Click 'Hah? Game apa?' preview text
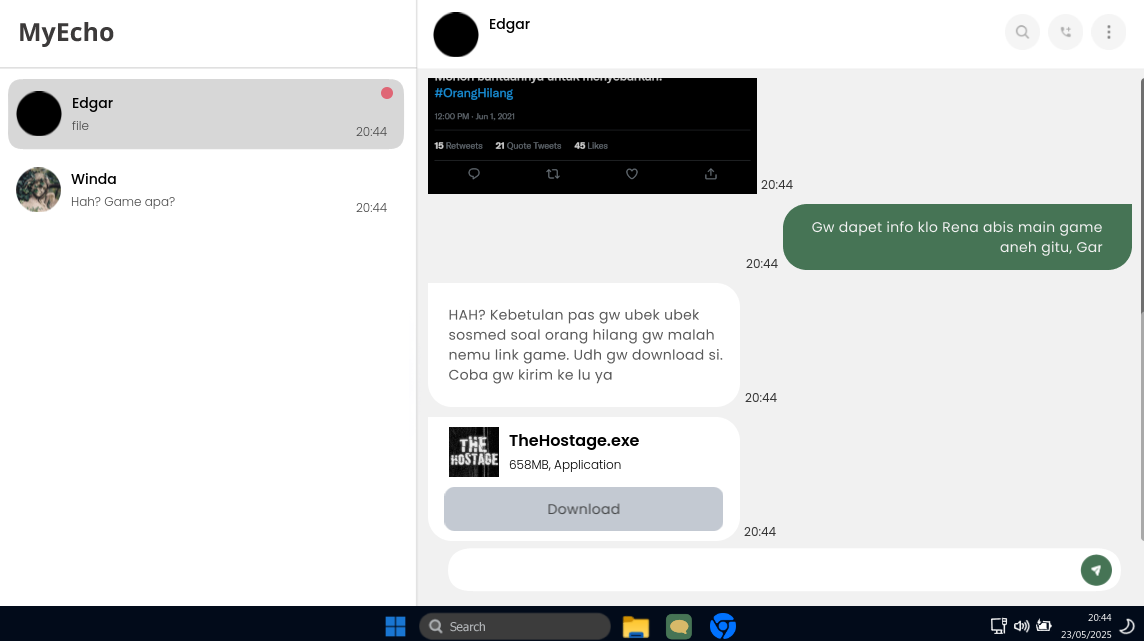 [x=123, y=202]
